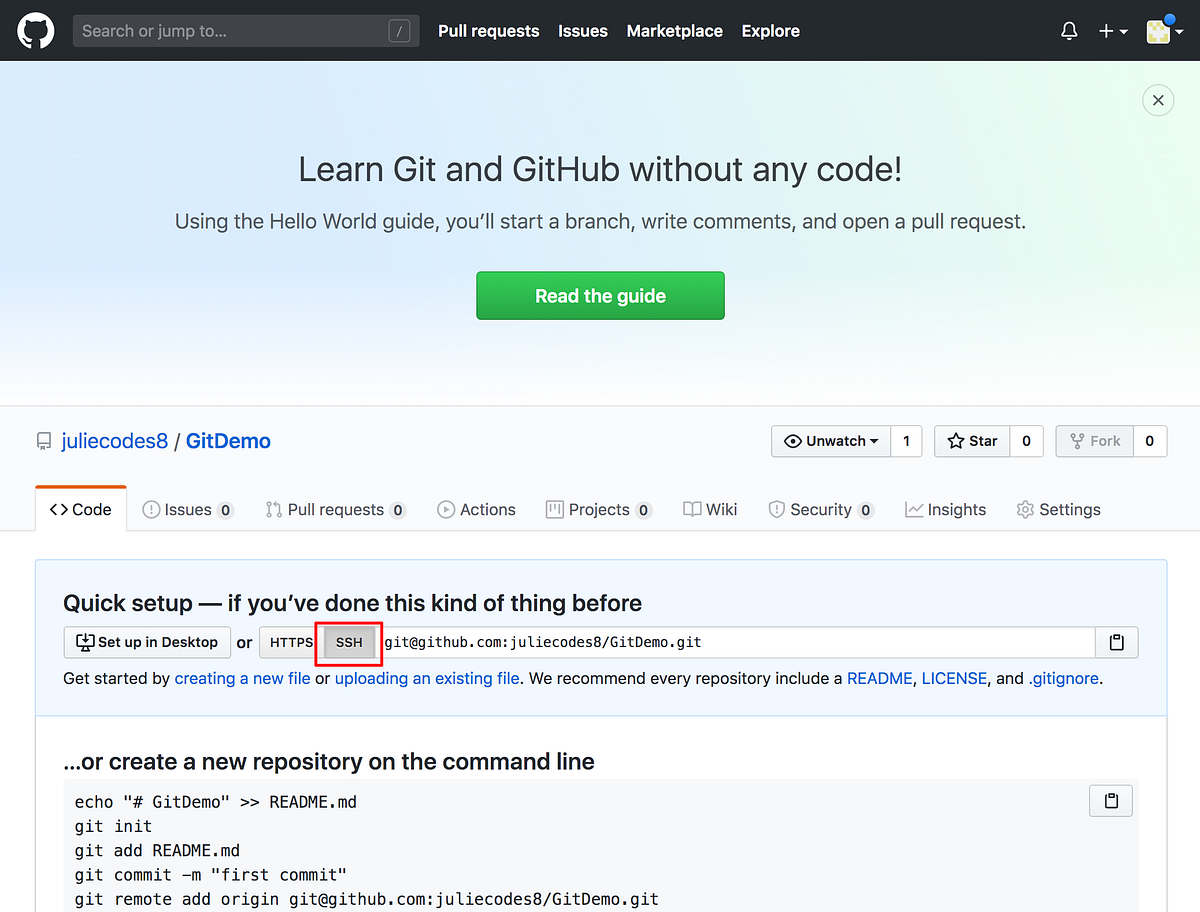The image size is (1200, 912).
Task: Switch to the Projects tab
Action: [x=599, y=510]
